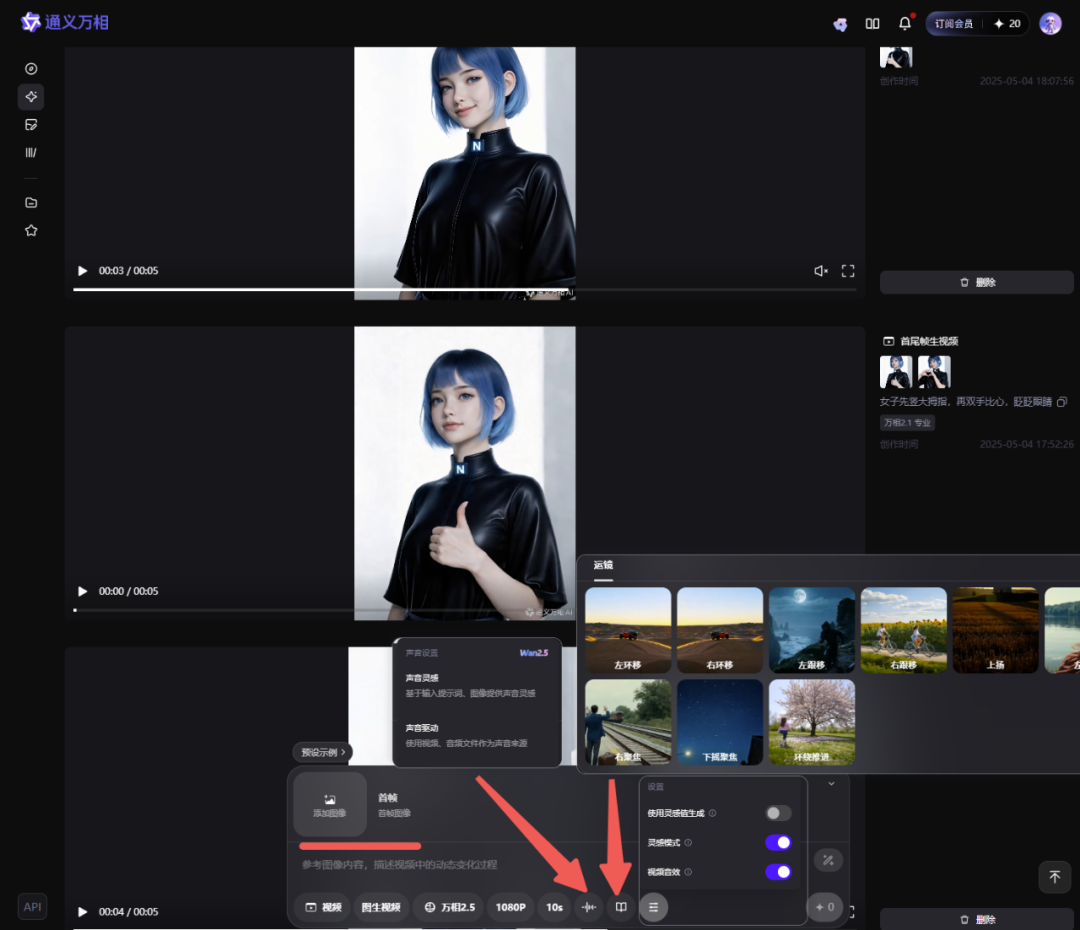Click the notification bell icon

[905, 23]
